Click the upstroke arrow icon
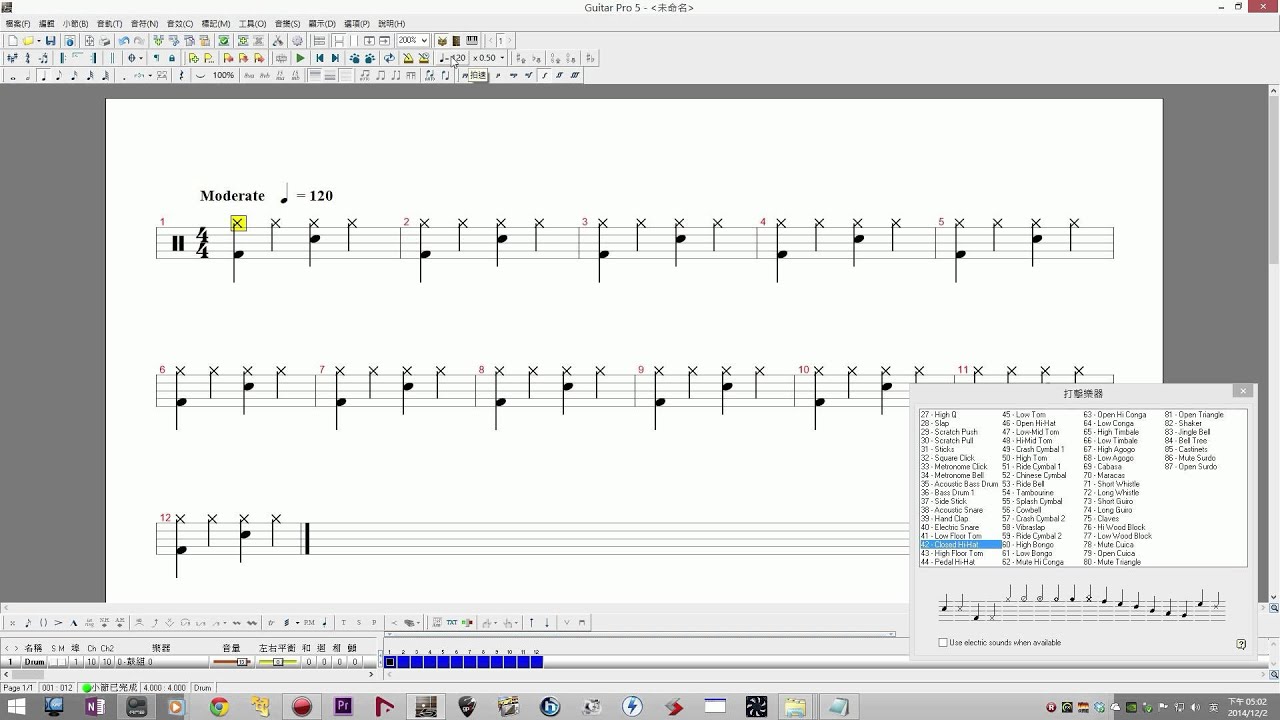 (531, 622)
